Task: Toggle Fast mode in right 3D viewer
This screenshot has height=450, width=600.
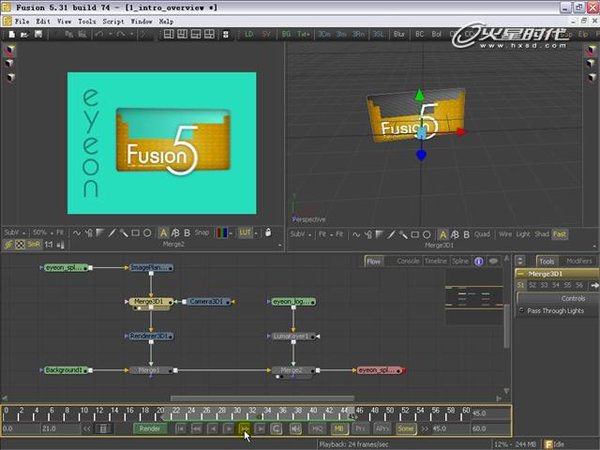Action: click(559, 234)
